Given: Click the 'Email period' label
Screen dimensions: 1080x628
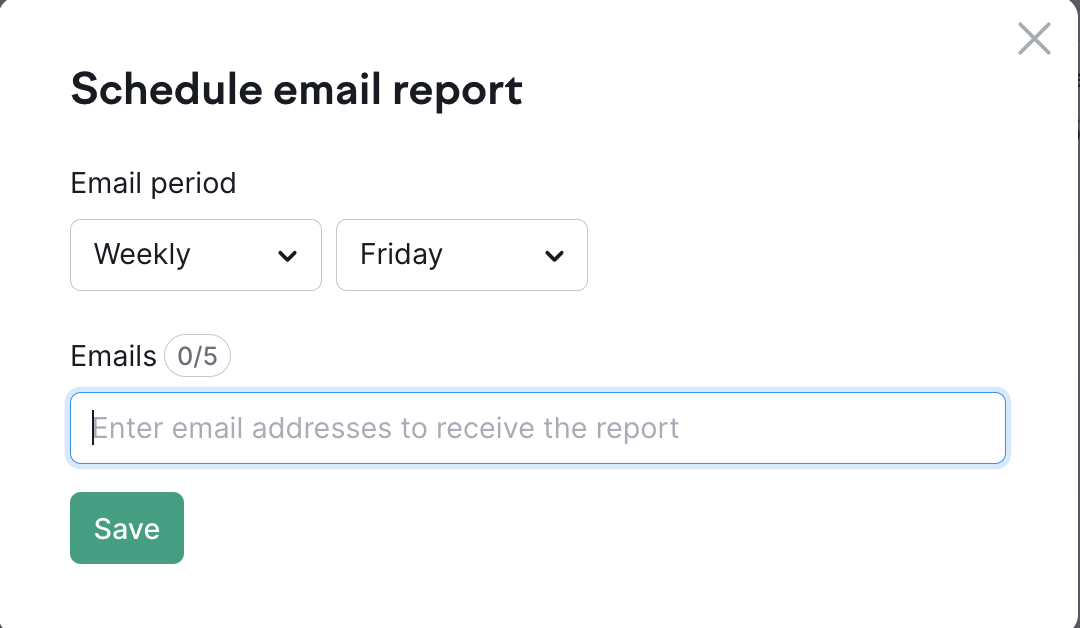Looking at the screenshot, I should pos(153,183).
